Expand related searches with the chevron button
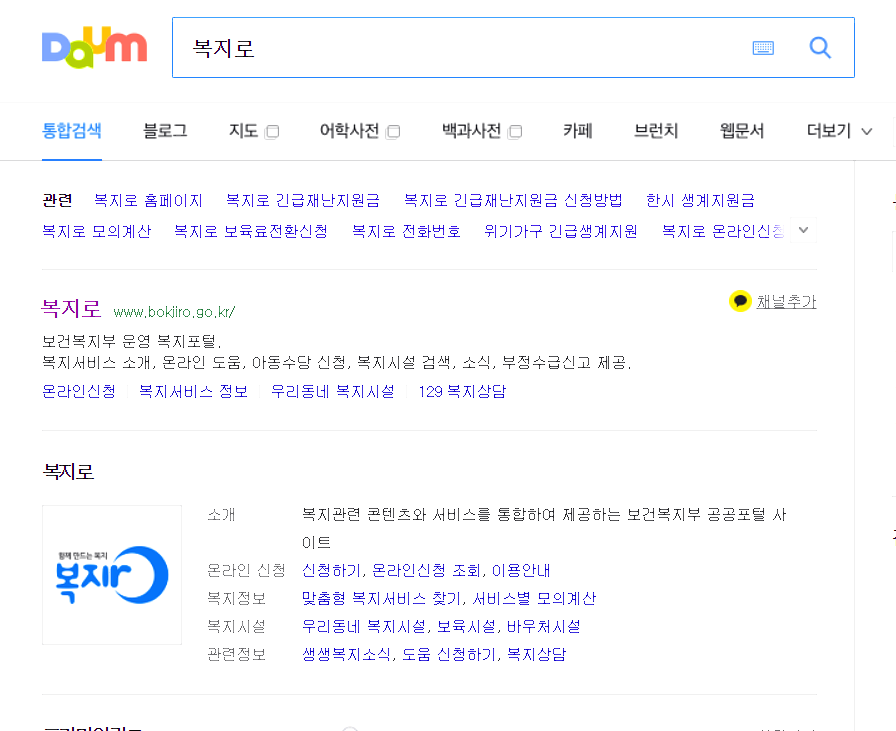This screenshot has width=896, height=731. click(x=803, y=230)
